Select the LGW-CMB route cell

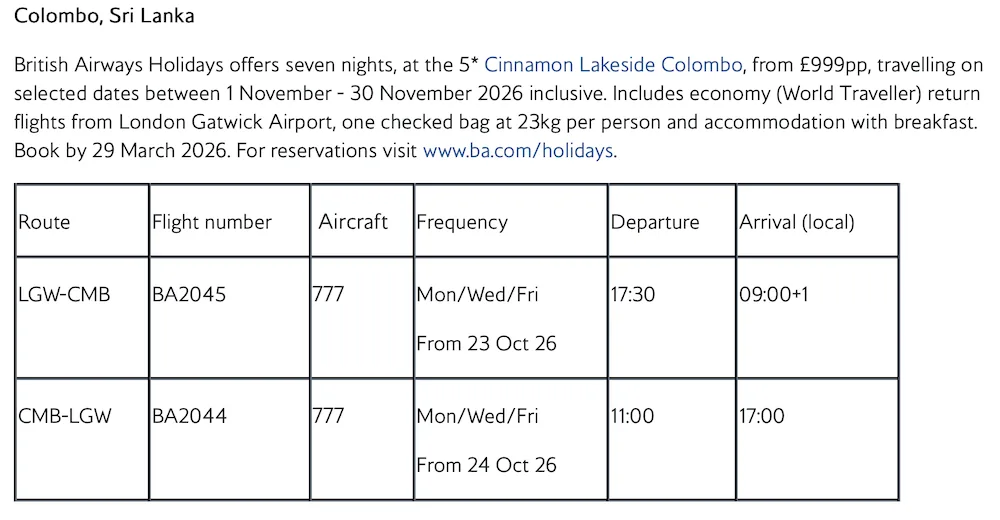(x=64, y=295)
